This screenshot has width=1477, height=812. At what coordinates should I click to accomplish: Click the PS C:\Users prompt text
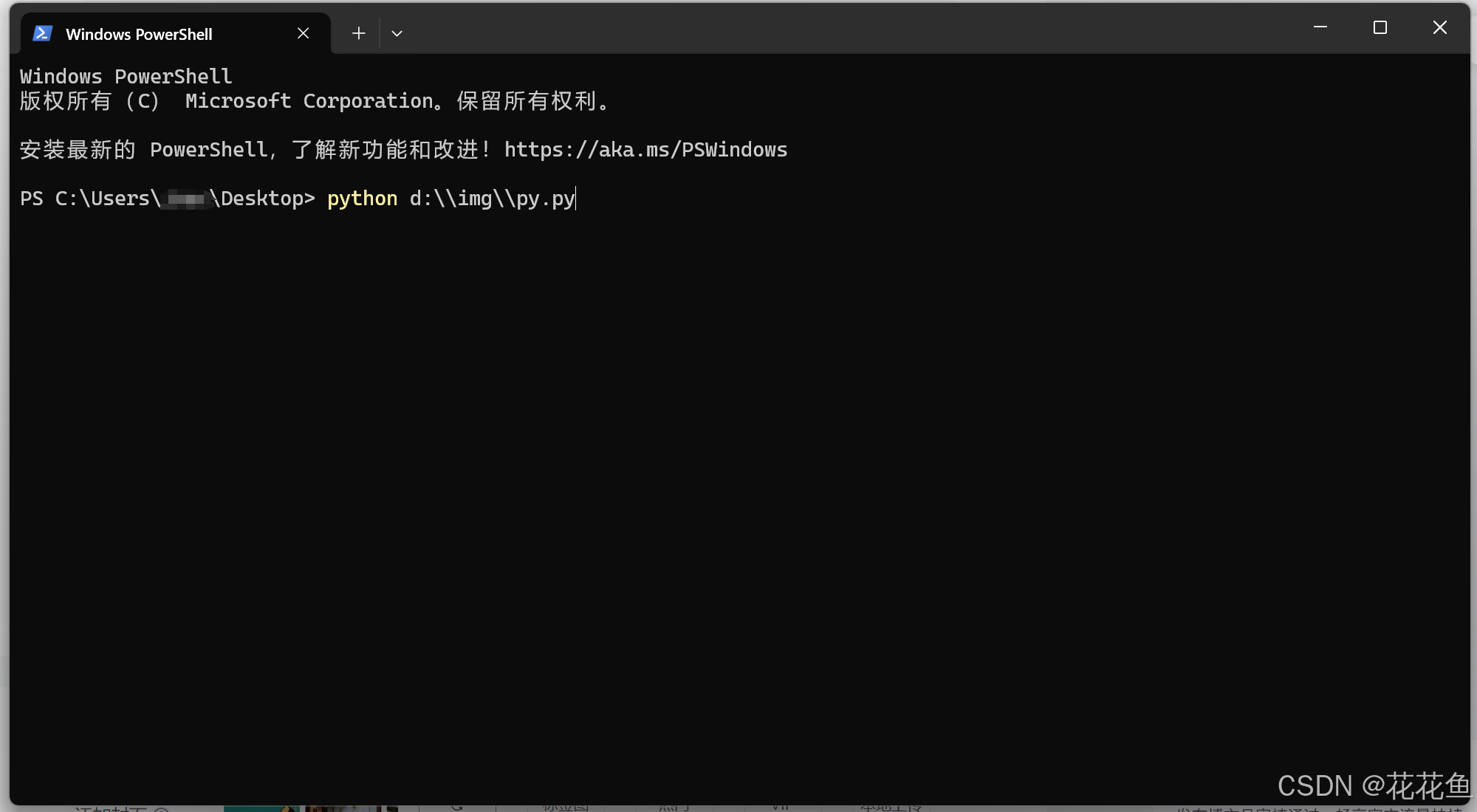pyautogui.click(x=89, y=199)
